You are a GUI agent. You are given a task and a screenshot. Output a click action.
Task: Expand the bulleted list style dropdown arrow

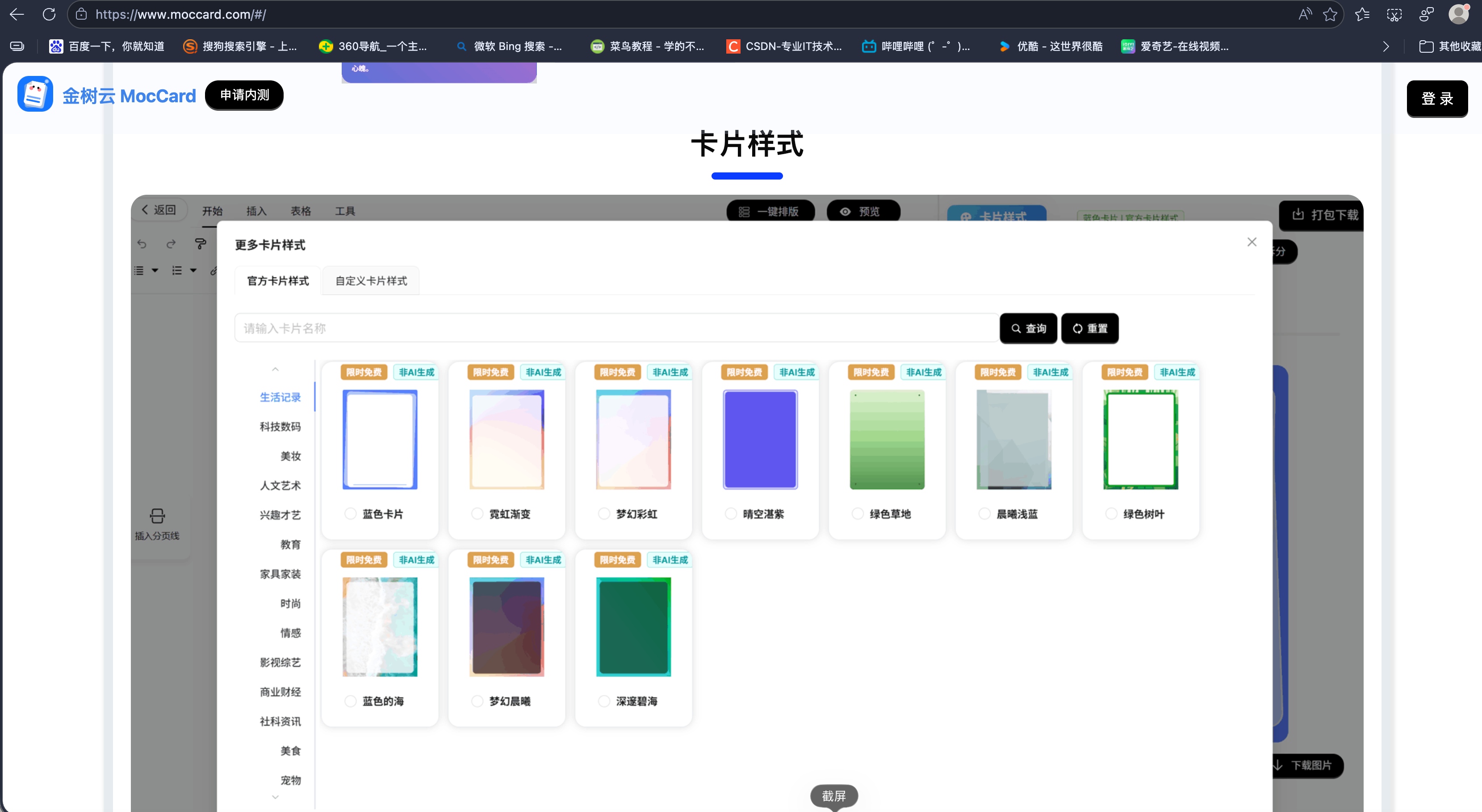pyautogui.click(x=155, y=271)
